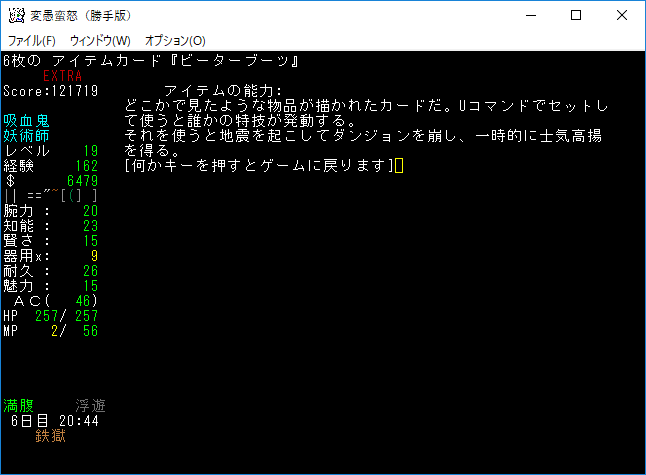Select the 吸血鬼 race label

pos(27,121)
